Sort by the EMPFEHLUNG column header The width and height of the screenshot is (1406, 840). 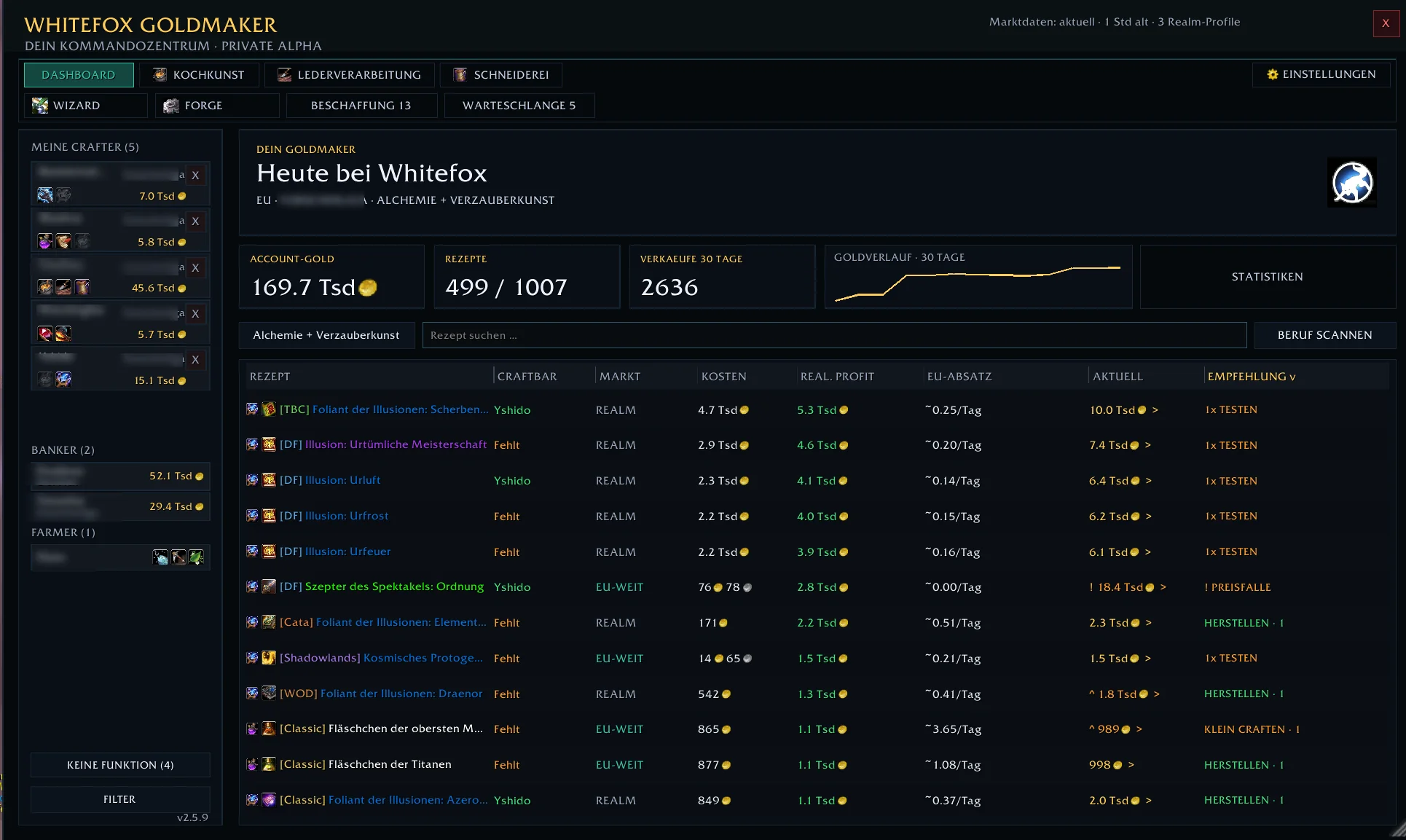coord(1252,377)
